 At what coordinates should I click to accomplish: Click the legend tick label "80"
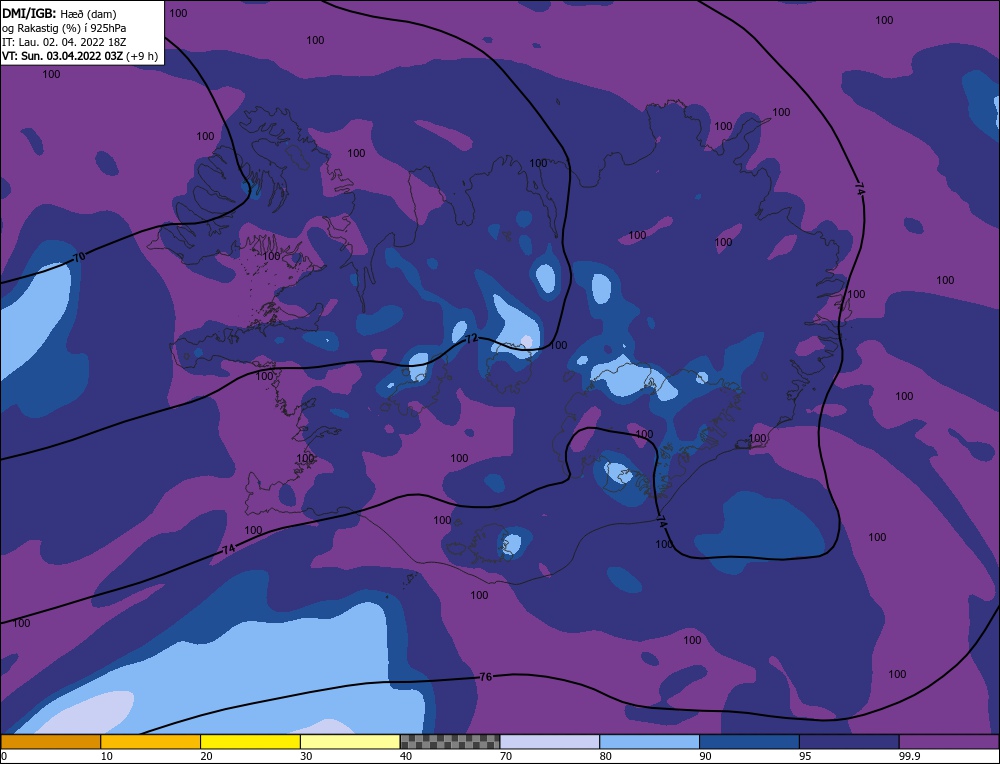coord(605,756)
